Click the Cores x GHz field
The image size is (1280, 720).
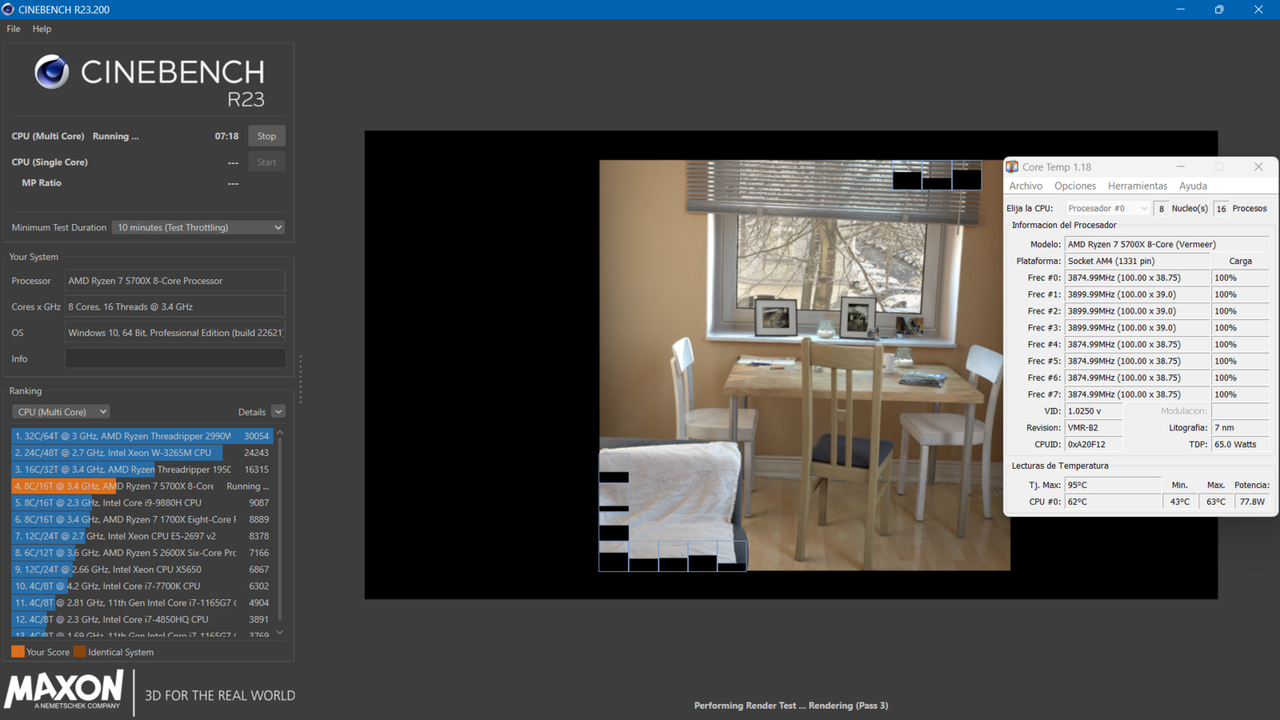point(175,307)
